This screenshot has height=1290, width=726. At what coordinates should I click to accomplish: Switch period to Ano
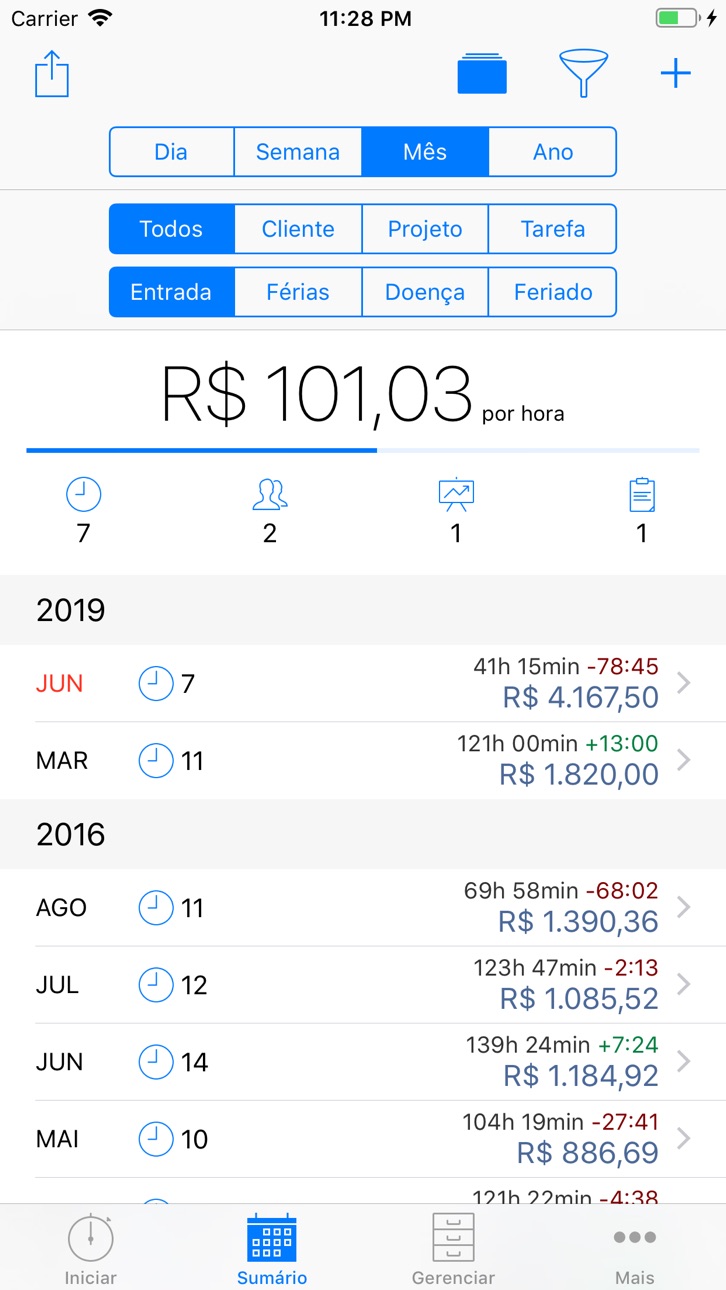553,152
